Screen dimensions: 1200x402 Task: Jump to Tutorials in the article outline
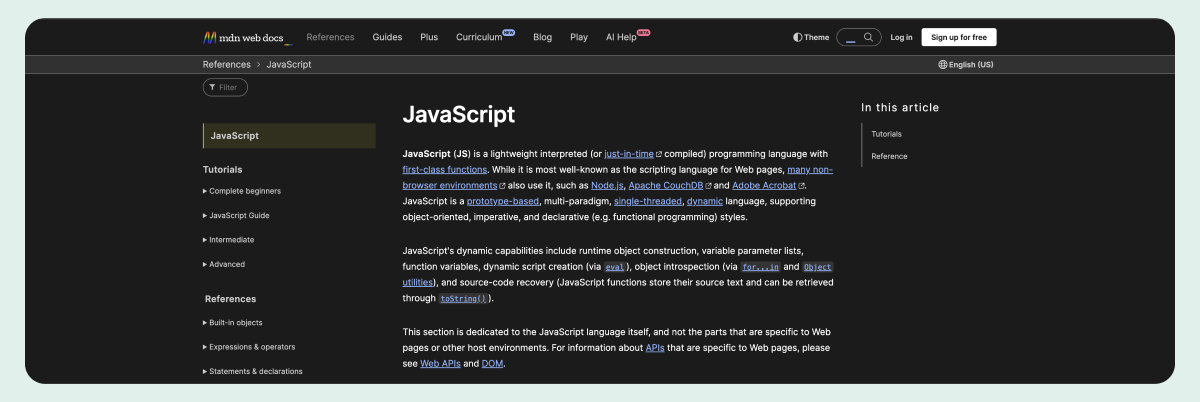[886, 133]
